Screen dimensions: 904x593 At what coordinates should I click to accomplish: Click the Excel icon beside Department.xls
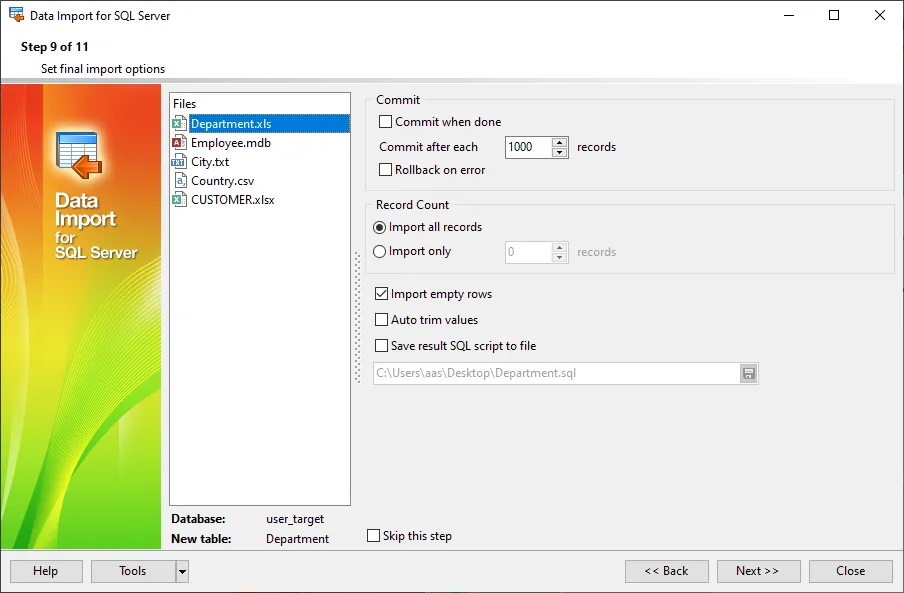click(179, 123)
